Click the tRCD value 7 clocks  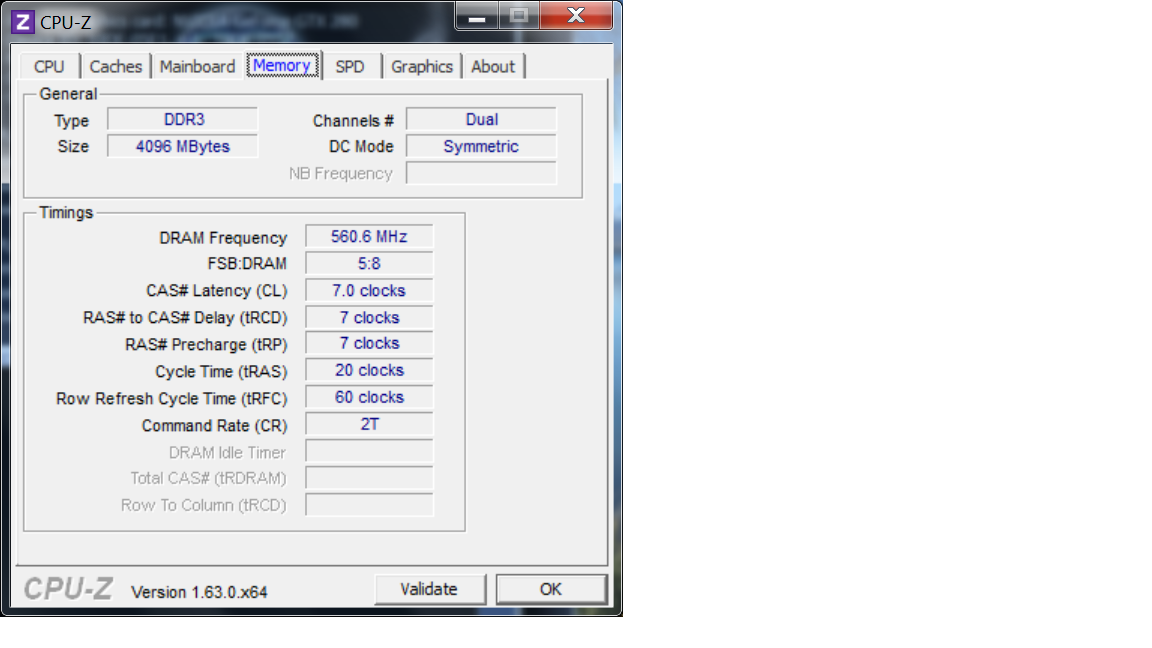(369, 317)
